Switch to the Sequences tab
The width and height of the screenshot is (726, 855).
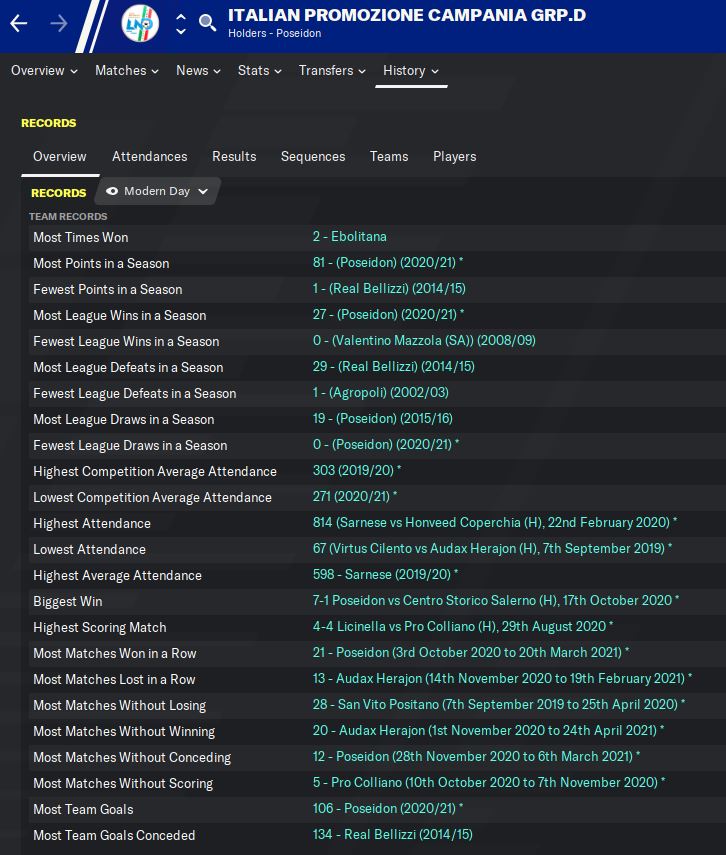pyautogui.click(x=313, y=156)
